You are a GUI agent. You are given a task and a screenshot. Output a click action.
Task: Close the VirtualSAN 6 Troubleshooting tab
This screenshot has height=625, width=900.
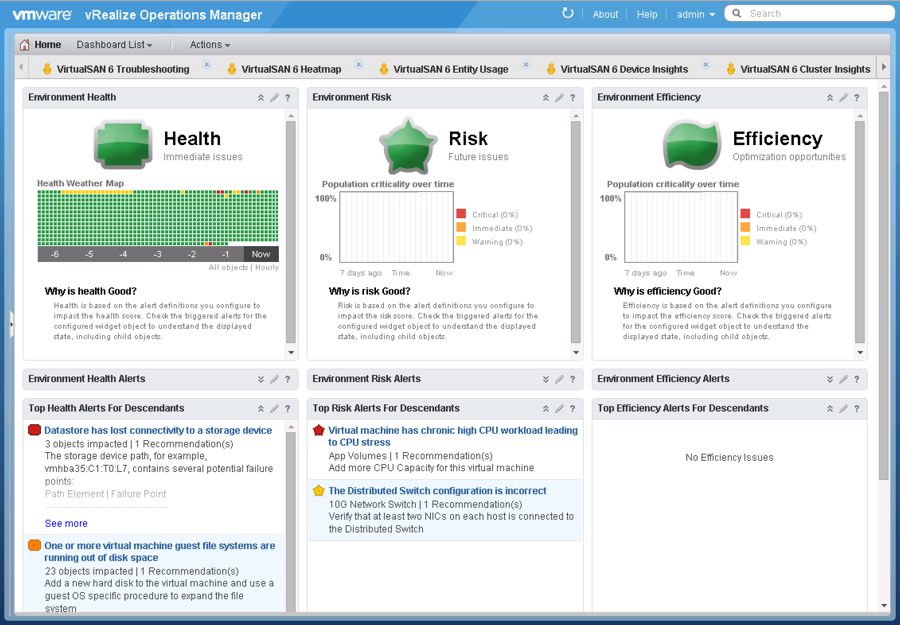[x=207, y=64]
